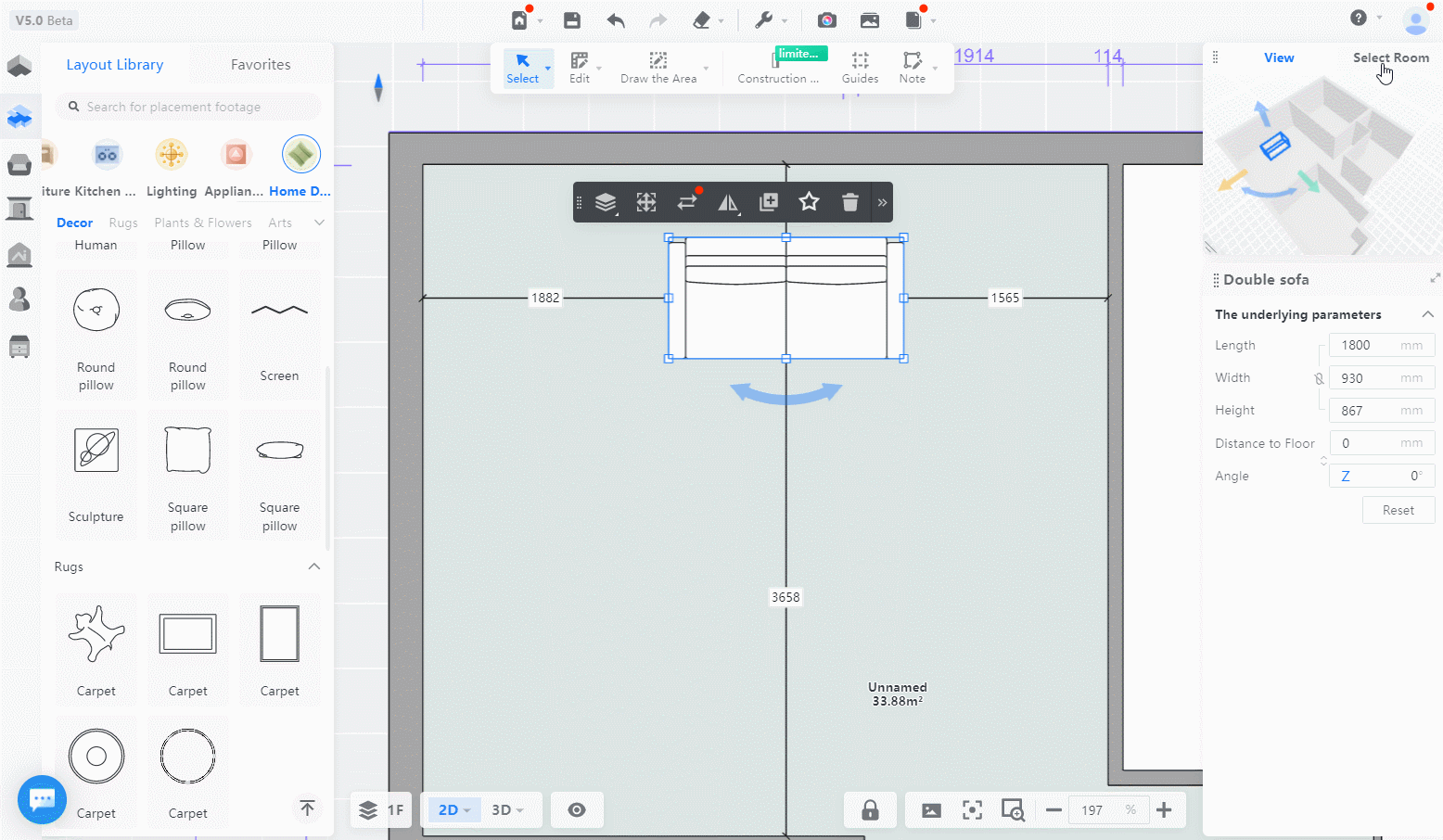The height and width of the screenshot is (840, 1443).
Task: Click the replace swap arrows icon
Action: (687, 202)
